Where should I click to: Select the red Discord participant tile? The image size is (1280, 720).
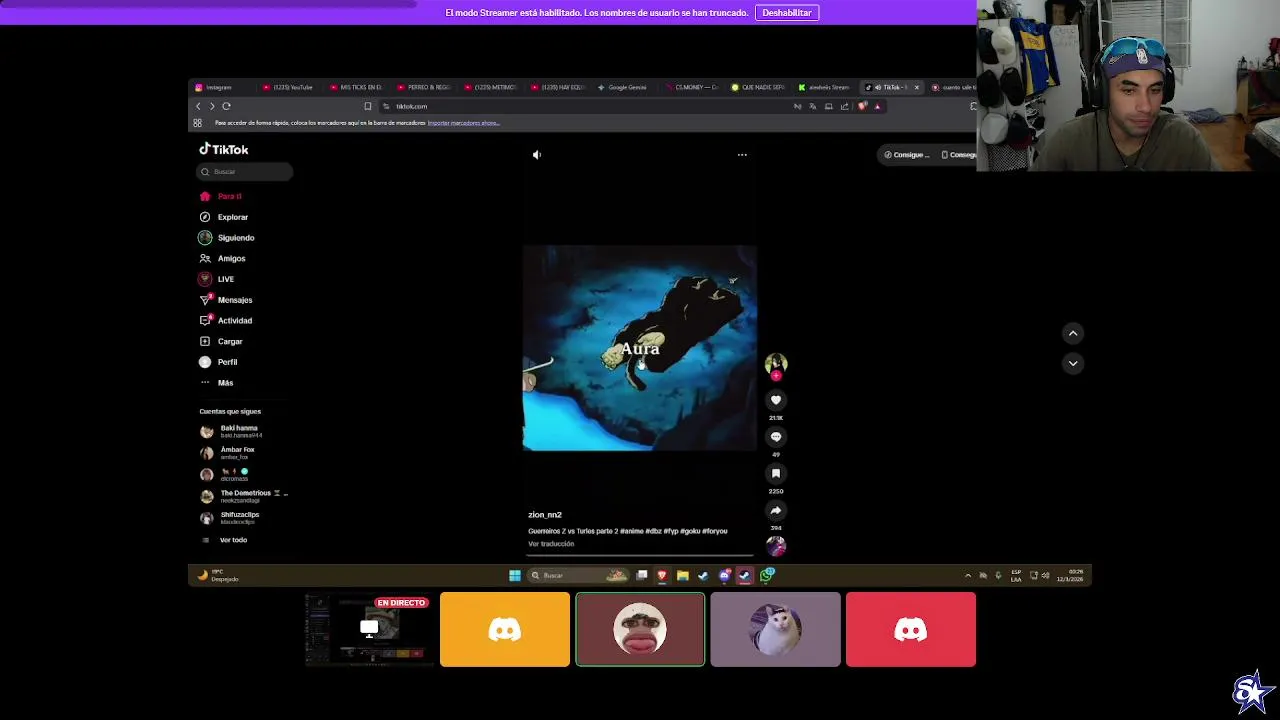click(x=911, y=629)
